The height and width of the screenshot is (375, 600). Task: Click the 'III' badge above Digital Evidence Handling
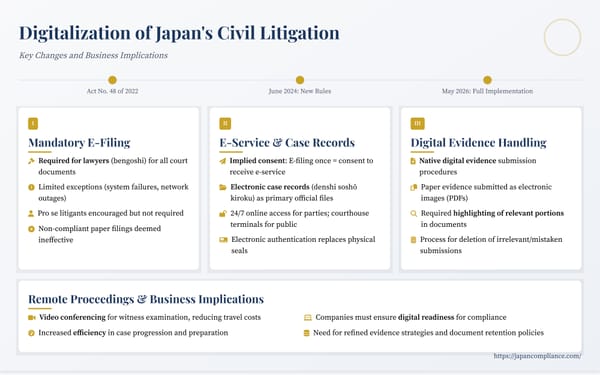tap(417, 124)
